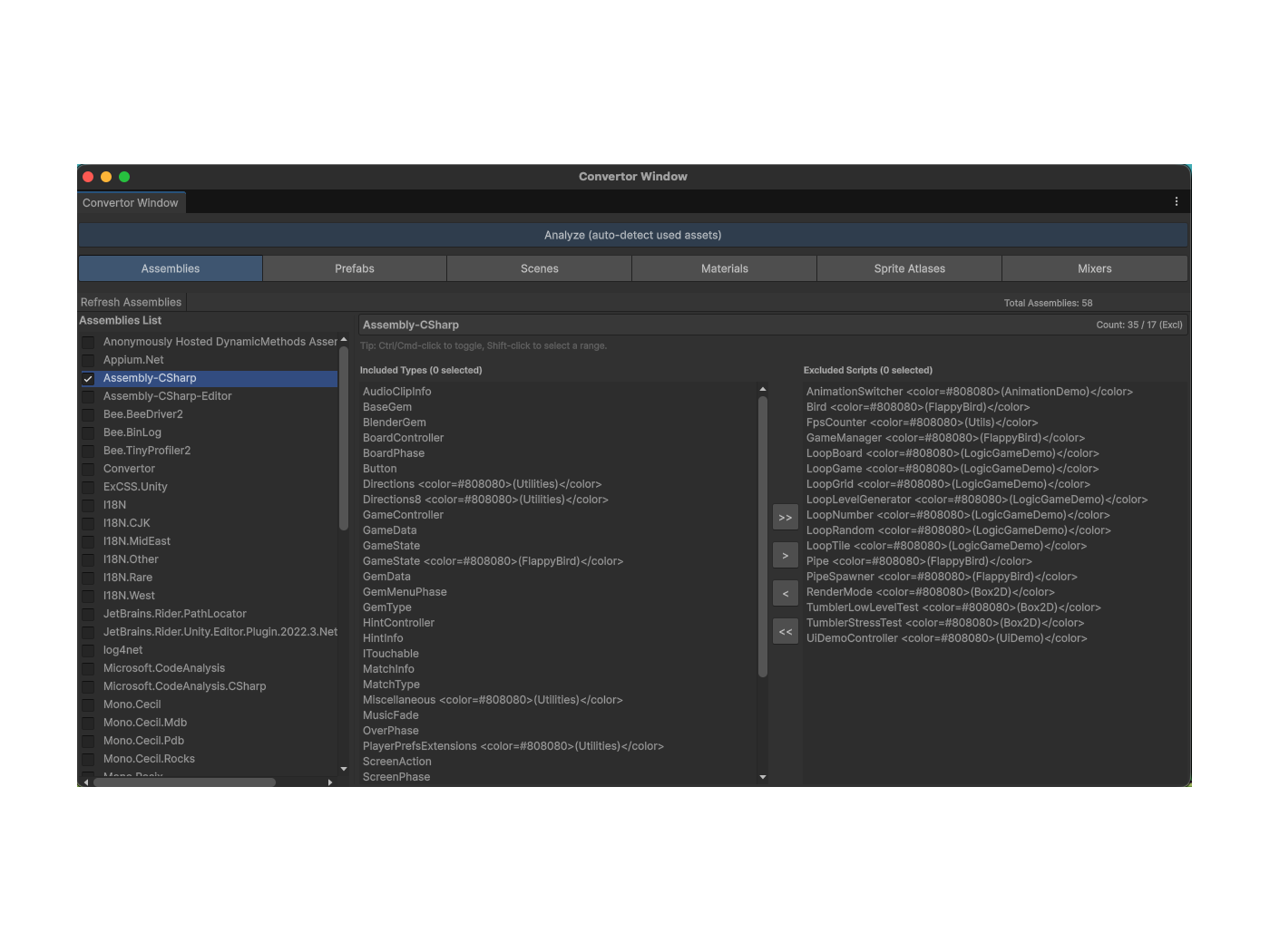Image resolution: width=1270 pixels, height=952 pixels.
Task: Click the assemblies list vertical scrollbar
Action: click(344, 439)
